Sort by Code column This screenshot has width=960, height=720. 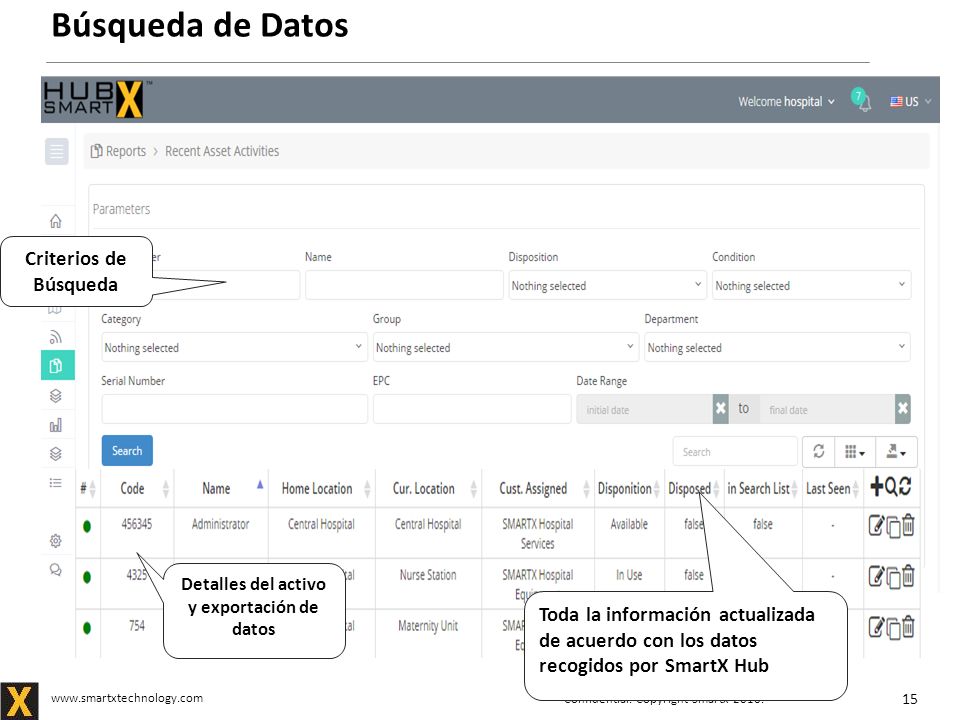click(137, 489)
